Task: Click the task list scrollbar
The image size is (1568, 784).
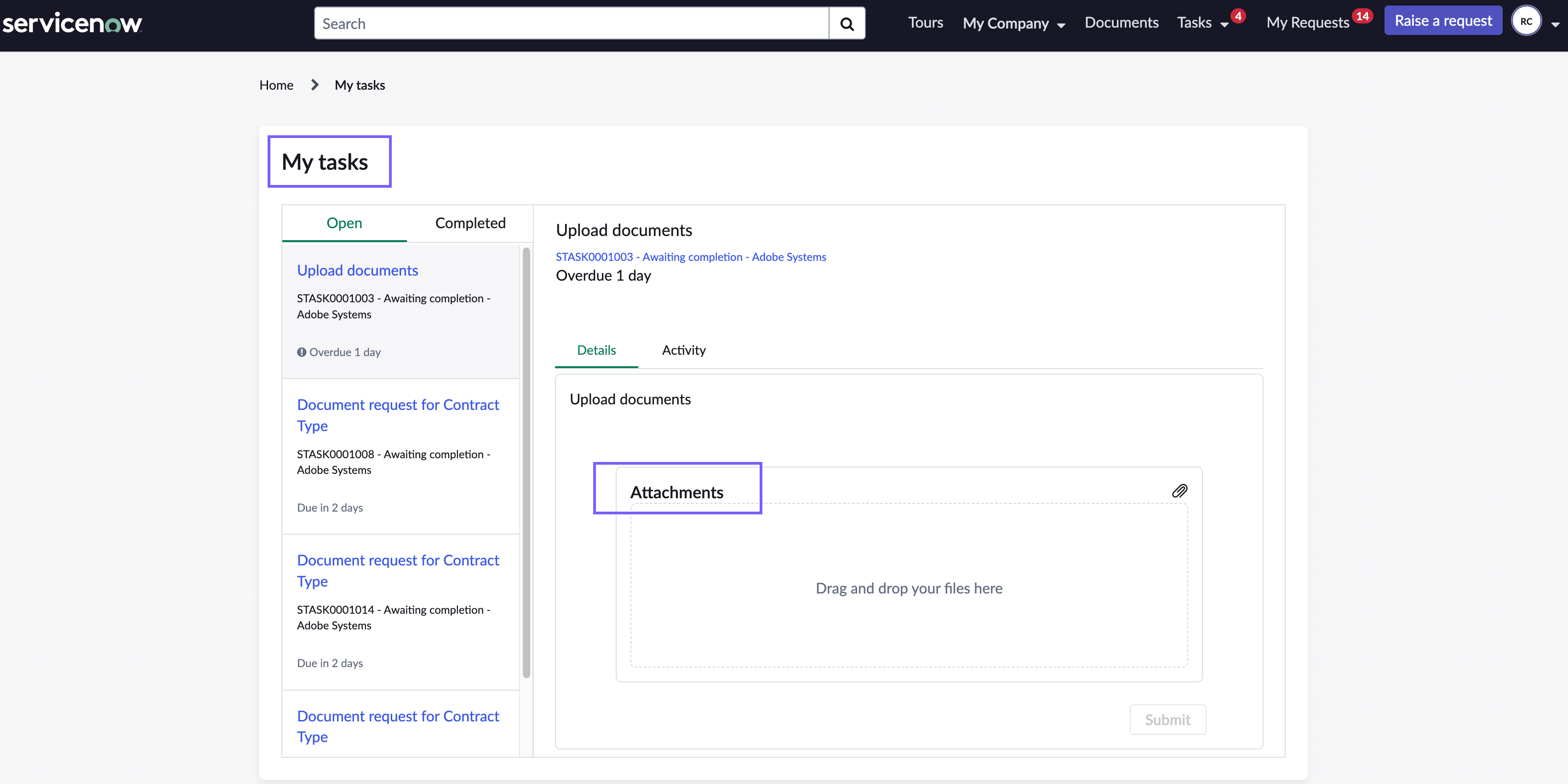Action: [526, 463]
